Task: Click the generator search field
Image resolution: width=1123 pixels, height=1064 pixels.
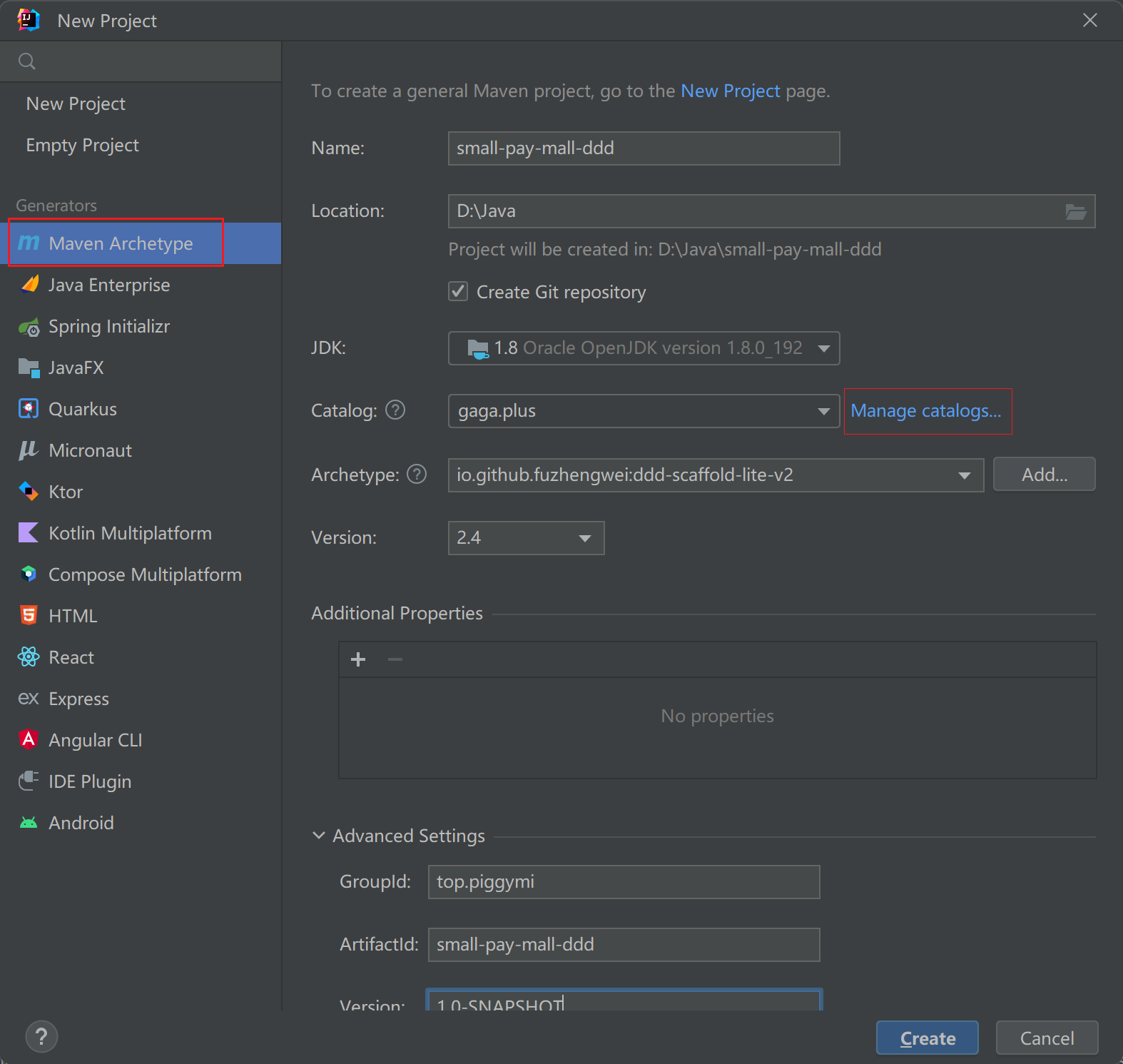Action: 141,61
